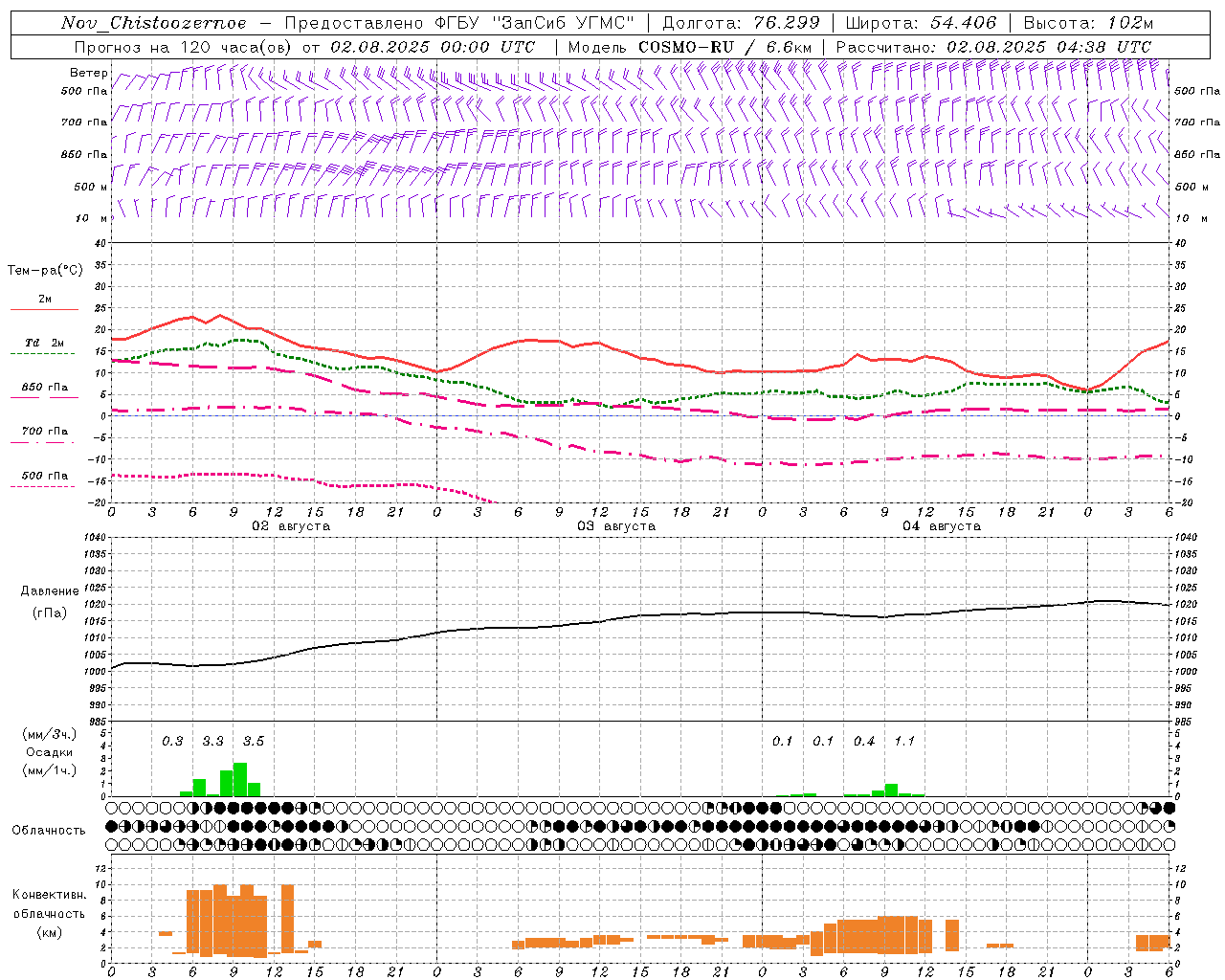Click 'Предоставлено ФГБУ "ЗапСиб УГМС"' provider text
Viewport: 1225px width, 980px height.
[459, 23]
